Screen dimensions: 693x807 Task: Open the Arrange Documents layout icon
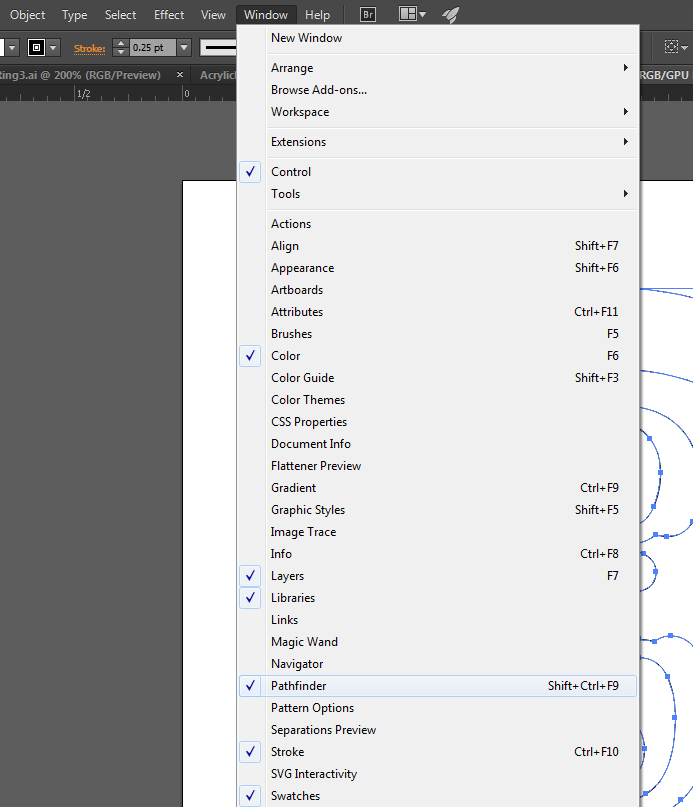point(407,14)
